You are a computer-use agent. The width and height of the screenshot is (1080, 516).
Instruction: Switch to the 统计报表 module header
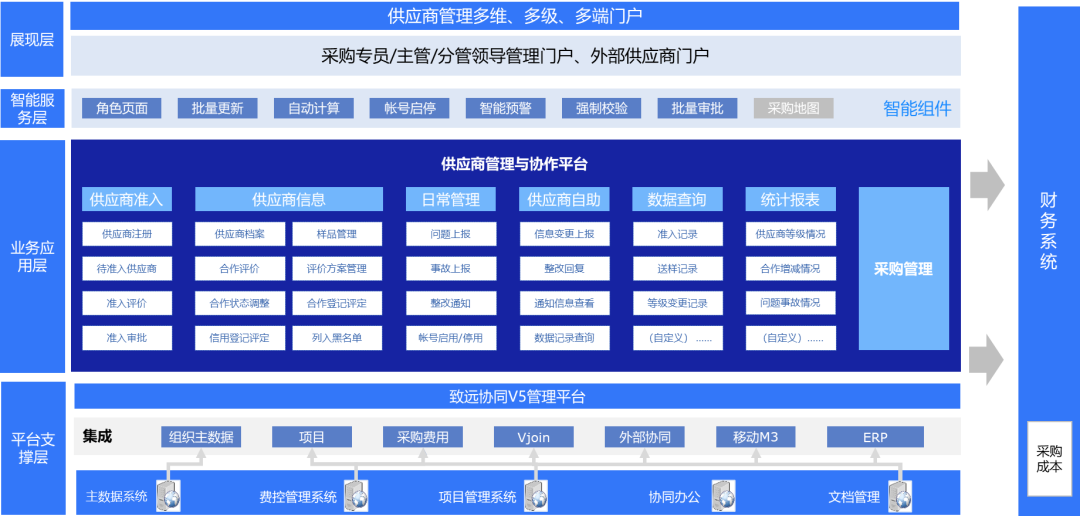pos(791,200)
